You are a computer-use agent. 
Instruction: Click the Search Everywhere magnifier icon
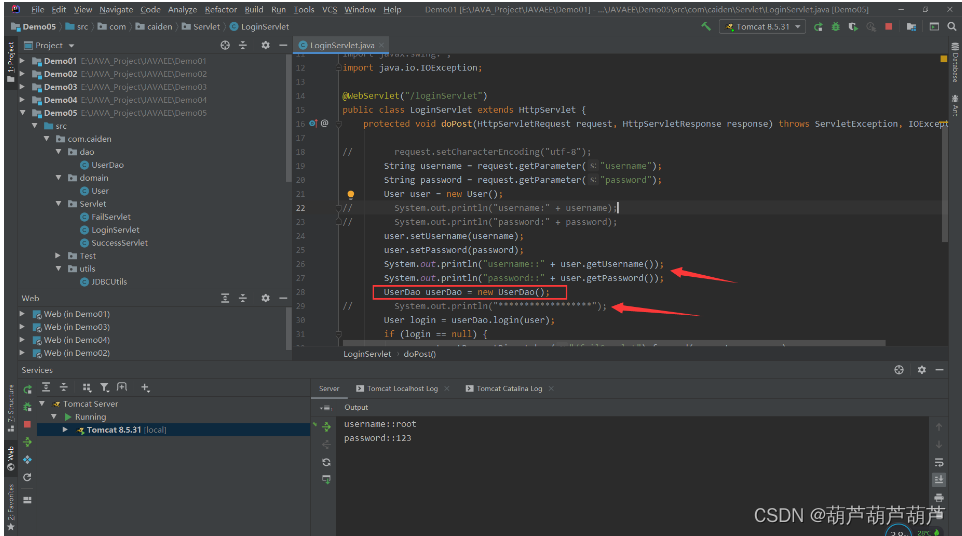click(x=952, y=27)
